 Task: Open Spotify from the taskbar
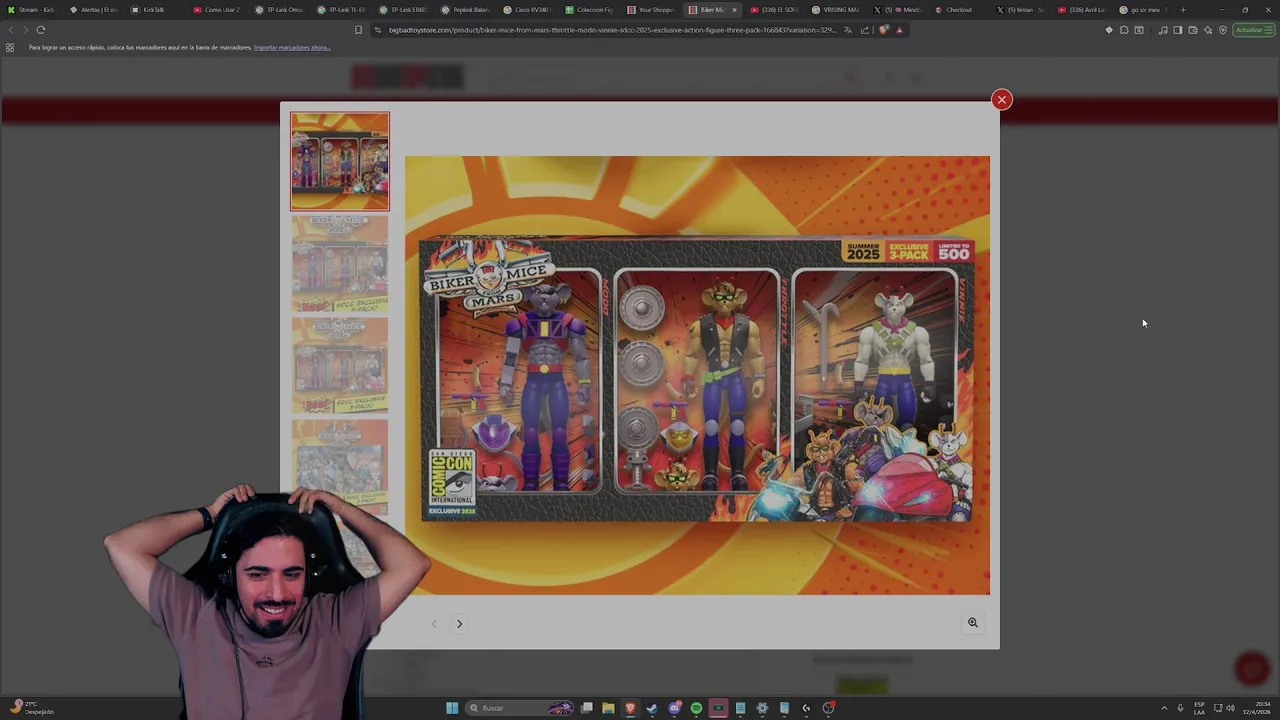696,708
